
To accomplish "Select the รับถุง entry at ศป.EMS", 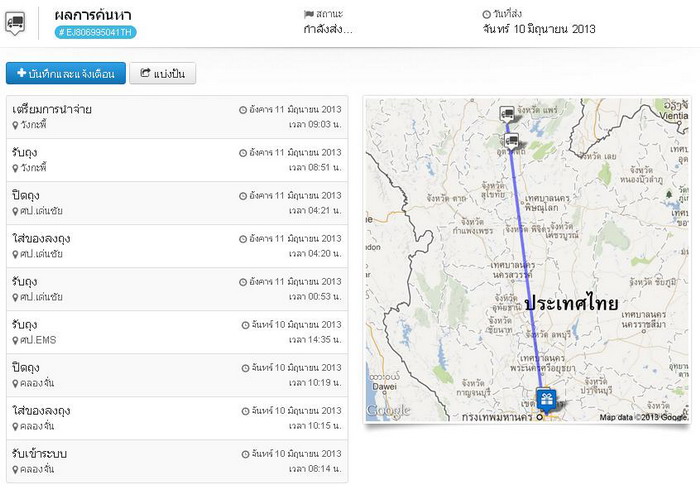I will (x=176, y=332).
